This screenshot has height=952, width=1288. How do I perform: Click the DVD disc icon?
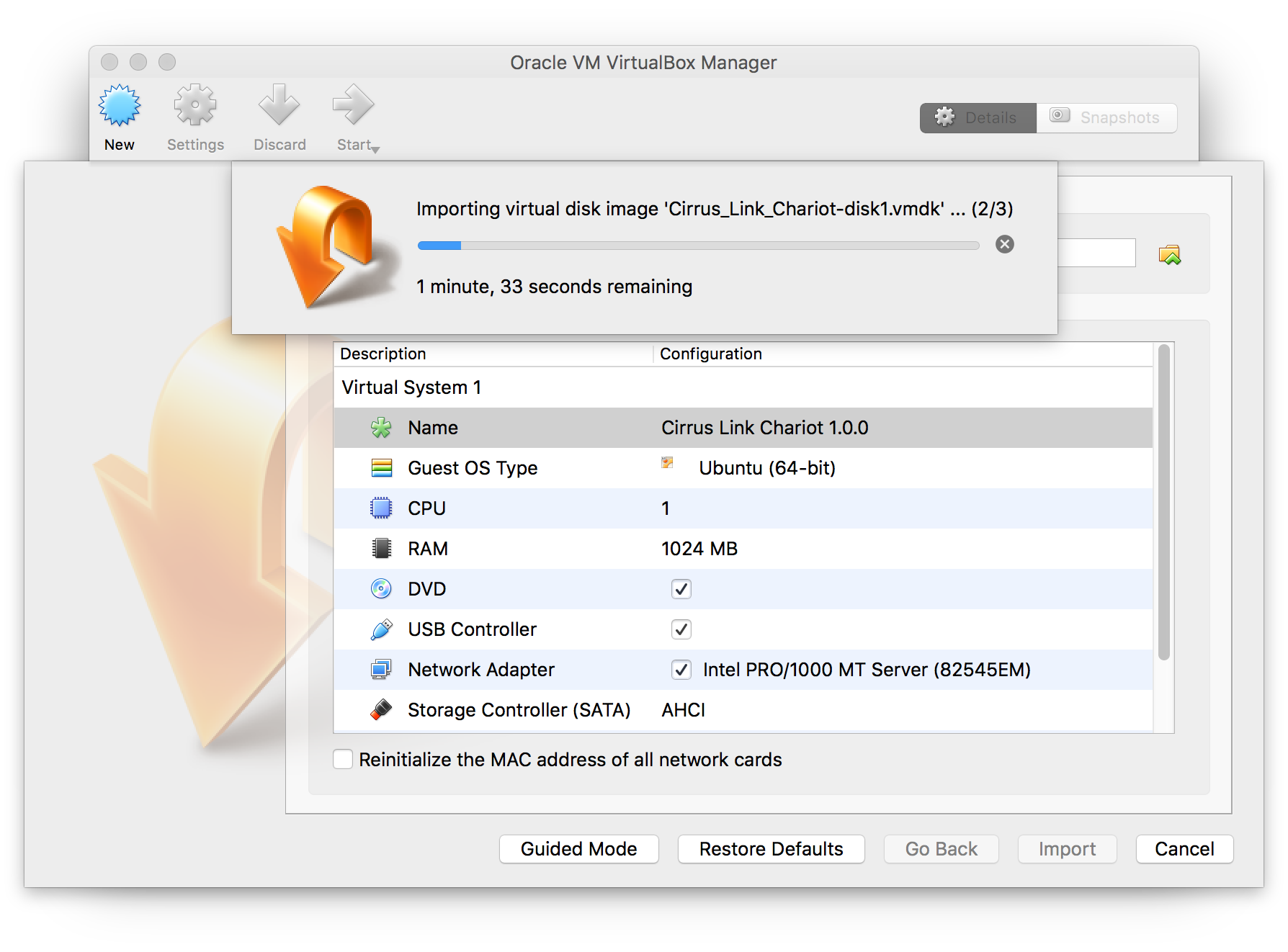[381, 589]
